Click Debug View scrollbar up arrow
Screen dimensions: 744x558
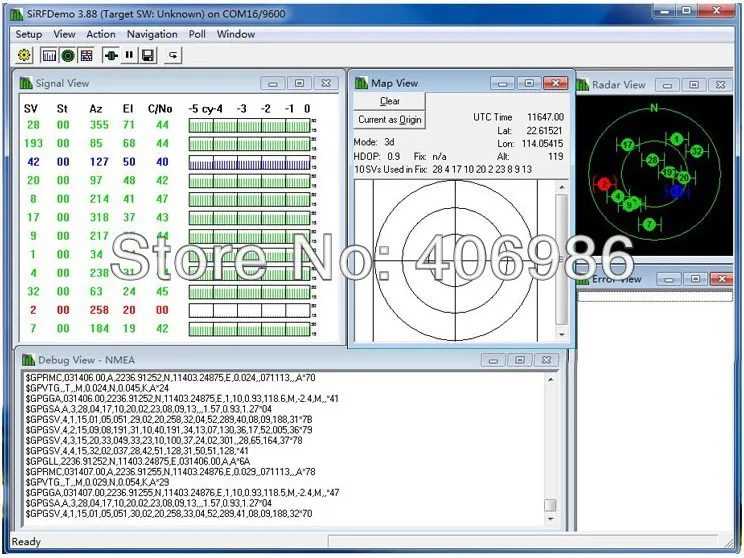point(550,380)
